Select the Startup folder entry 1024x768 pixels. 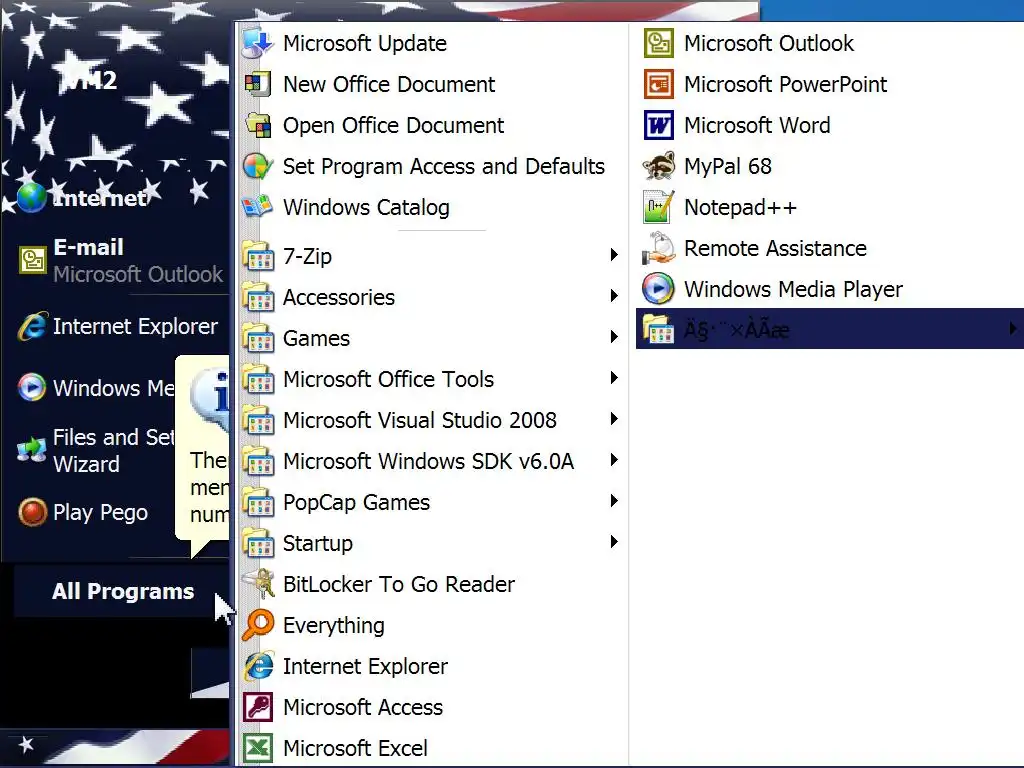(432, 543)
